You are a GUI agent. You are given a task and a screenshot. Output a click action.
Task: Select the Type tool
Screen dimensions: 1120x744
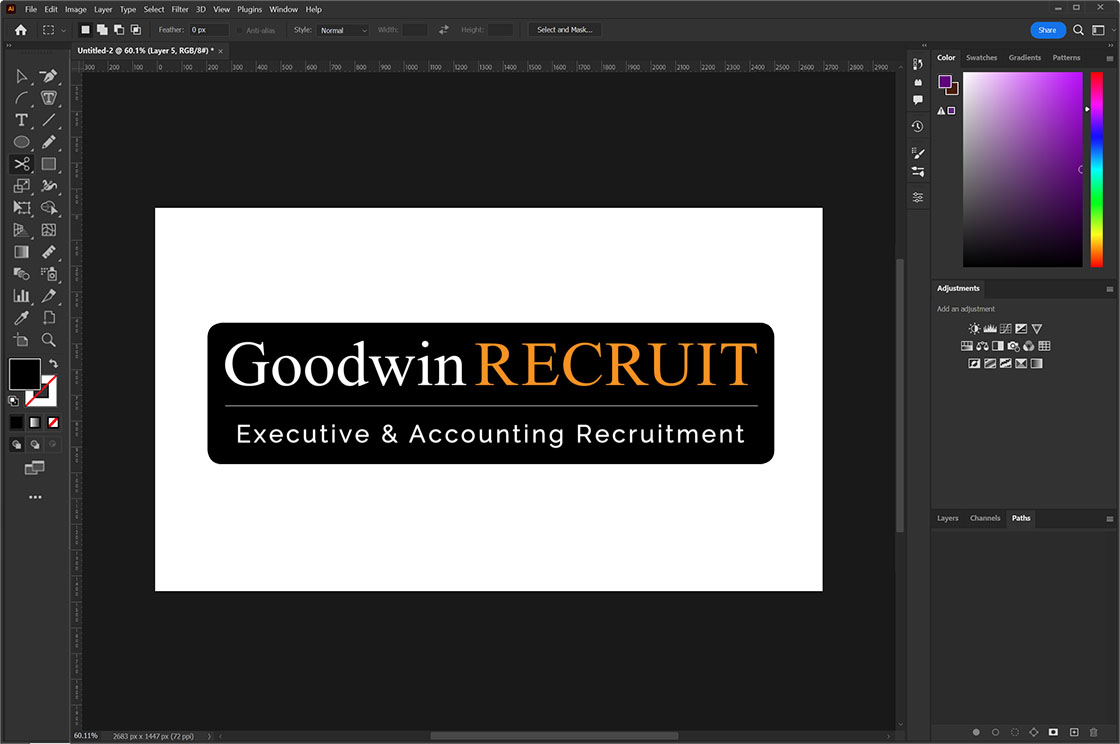pyautogui.click(x=21, y=120)
